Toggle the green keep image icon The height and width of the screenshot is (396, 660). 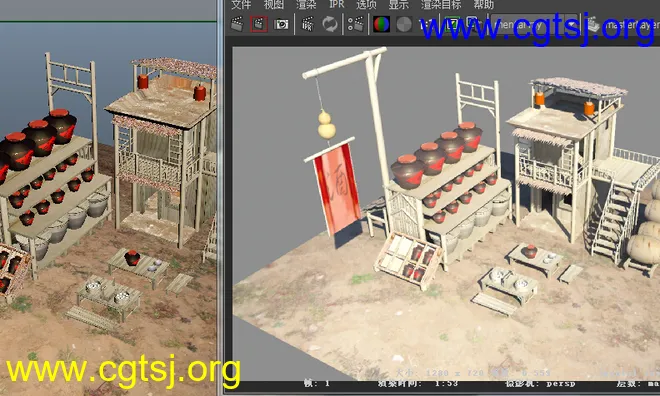click(452, 24)
